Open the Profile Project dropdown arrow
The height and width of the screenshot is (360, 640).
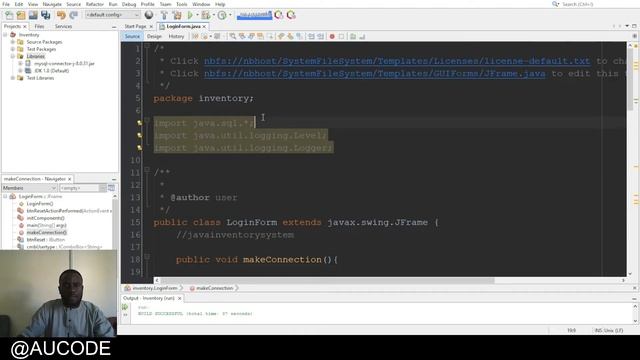tap(230, 15)
